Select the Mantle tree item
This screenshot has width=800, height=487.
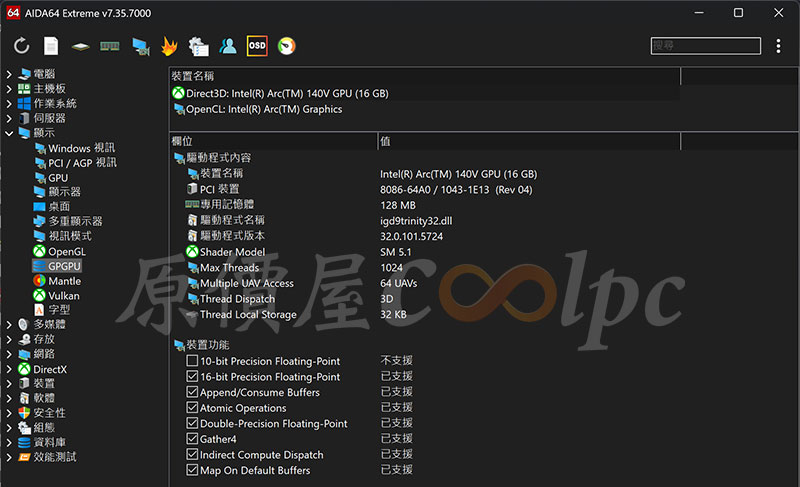57,281
